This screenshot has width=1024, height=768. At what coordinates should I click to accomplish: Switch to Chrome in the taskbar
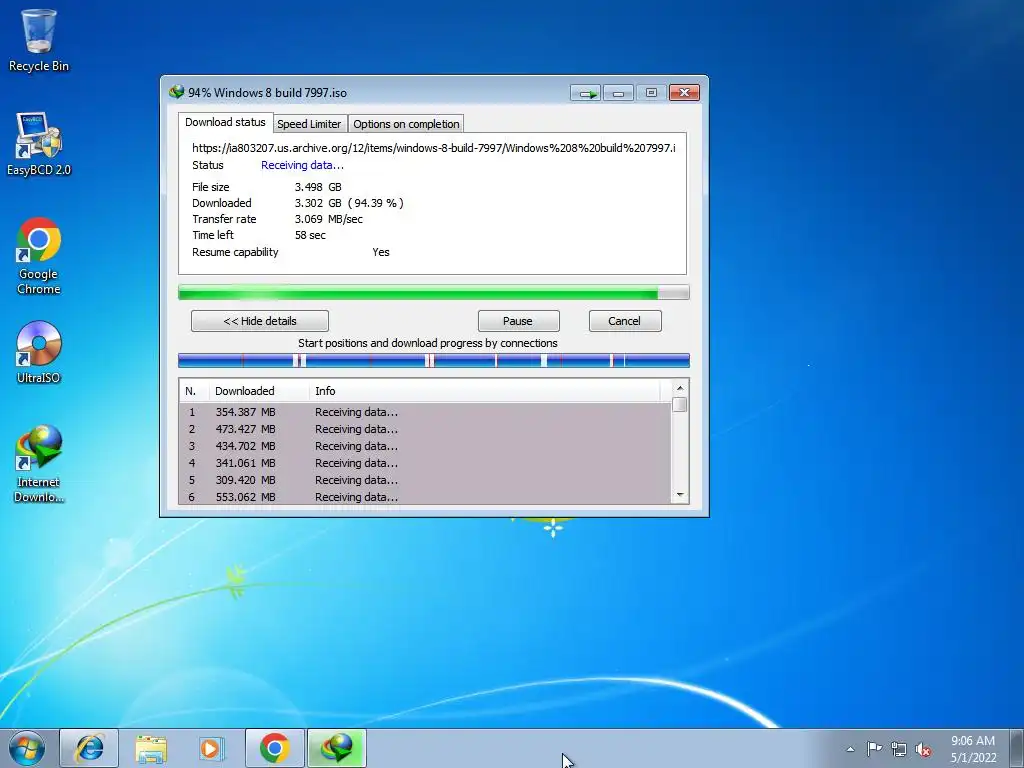274,748
